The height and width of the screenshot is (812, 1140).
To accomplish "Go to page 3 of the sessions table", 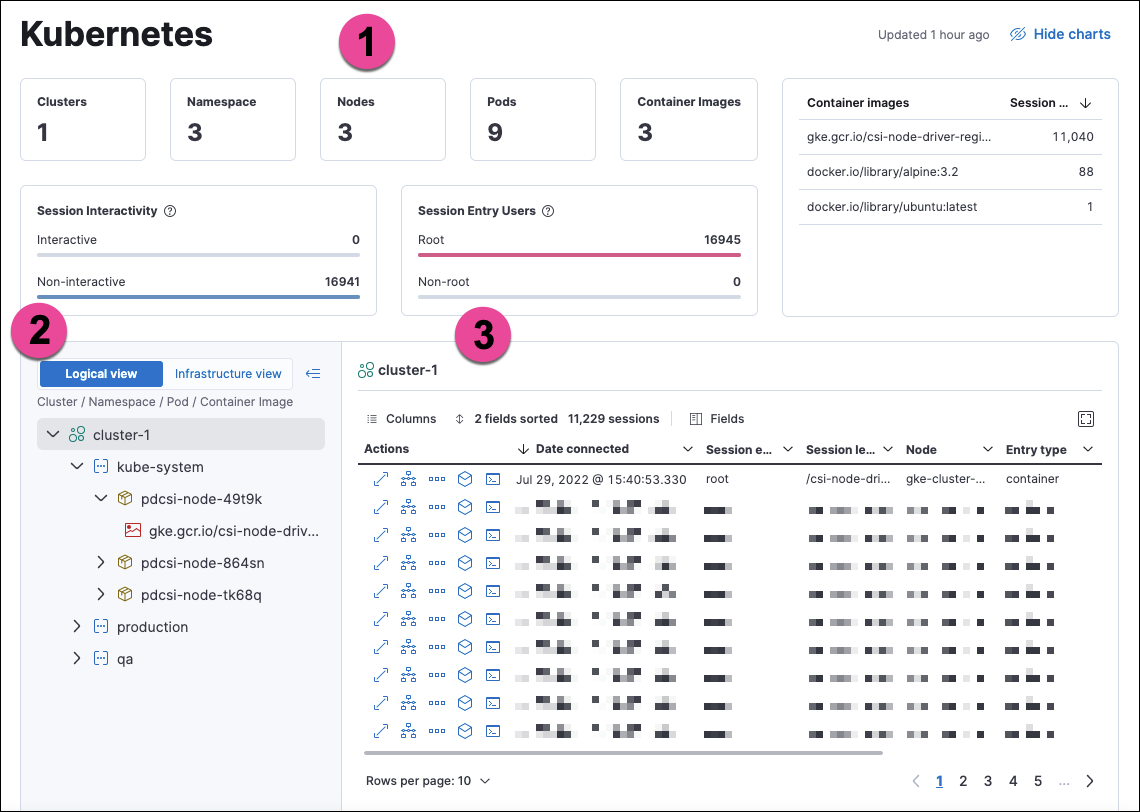I will click(x=988, y=781).
